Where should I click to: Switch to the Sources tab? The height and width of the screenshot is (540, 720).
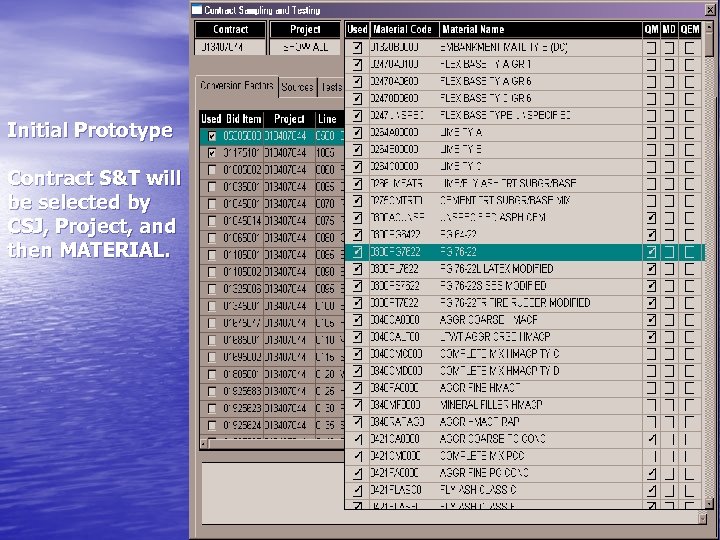298,87
